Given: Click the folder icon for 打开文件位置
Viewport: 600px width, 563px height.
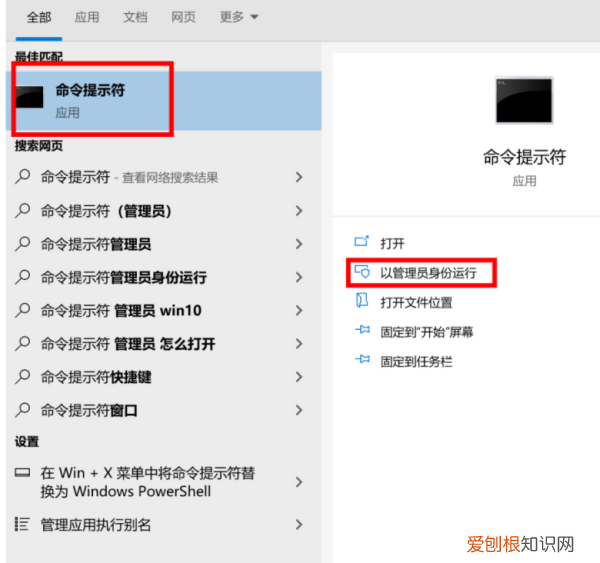Looking at the screenshot, I should coord(362,300).
